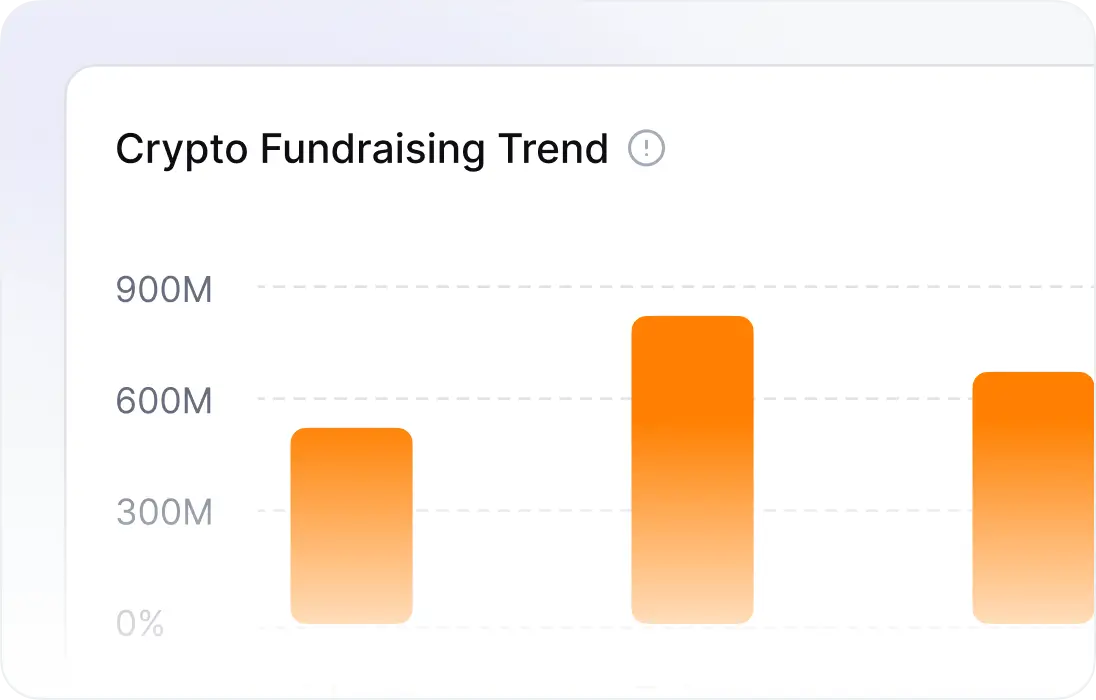Screen dimensions: 1096x700
Task: Click the 0% baseline gridline under the chart
Action: click(520, 627)
